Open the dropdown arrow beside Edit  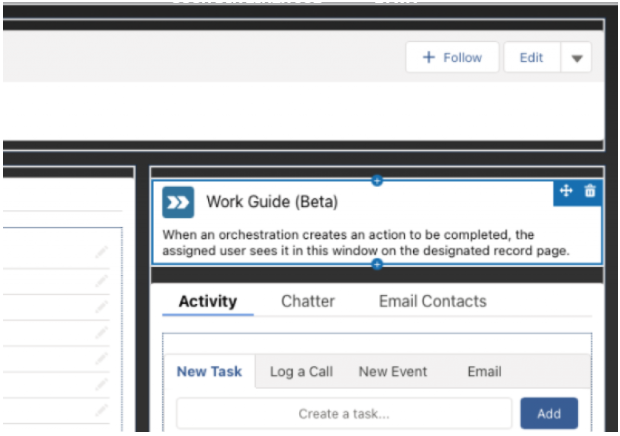[576, 58]
